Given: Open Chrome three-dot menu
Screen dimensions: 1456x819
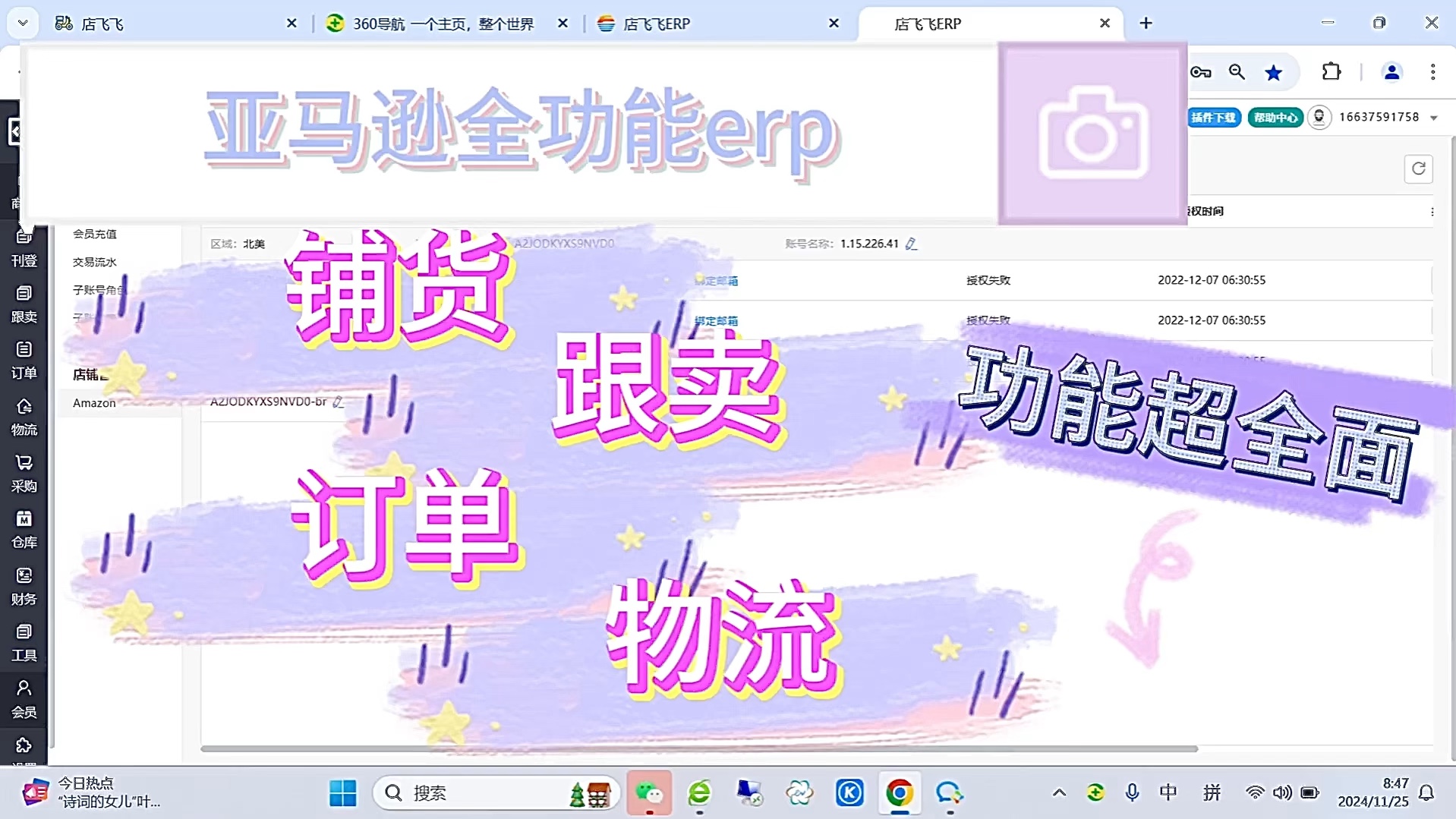Looking at the screenshot, I should coord(1432,72).
